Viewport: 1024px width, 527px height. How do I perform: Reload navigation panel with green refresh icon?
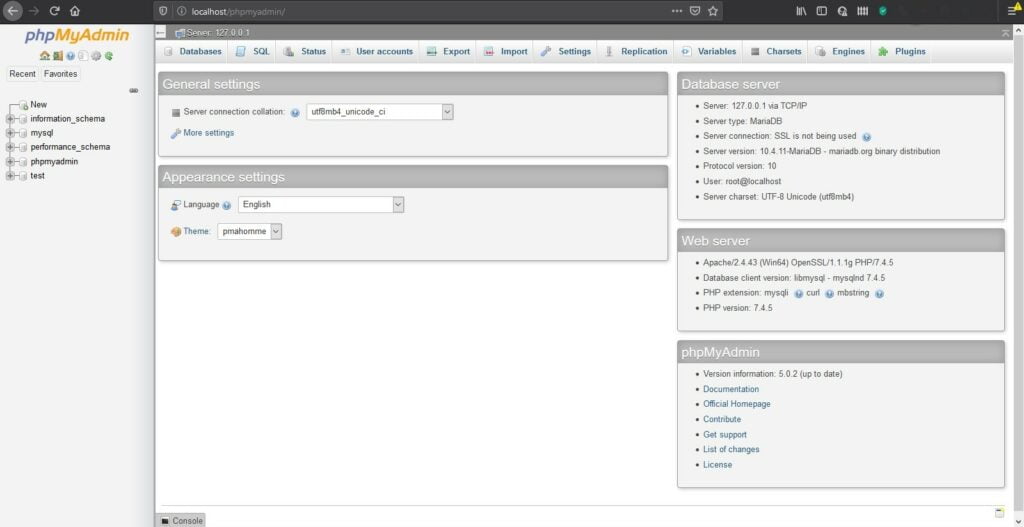click(108, 56)
